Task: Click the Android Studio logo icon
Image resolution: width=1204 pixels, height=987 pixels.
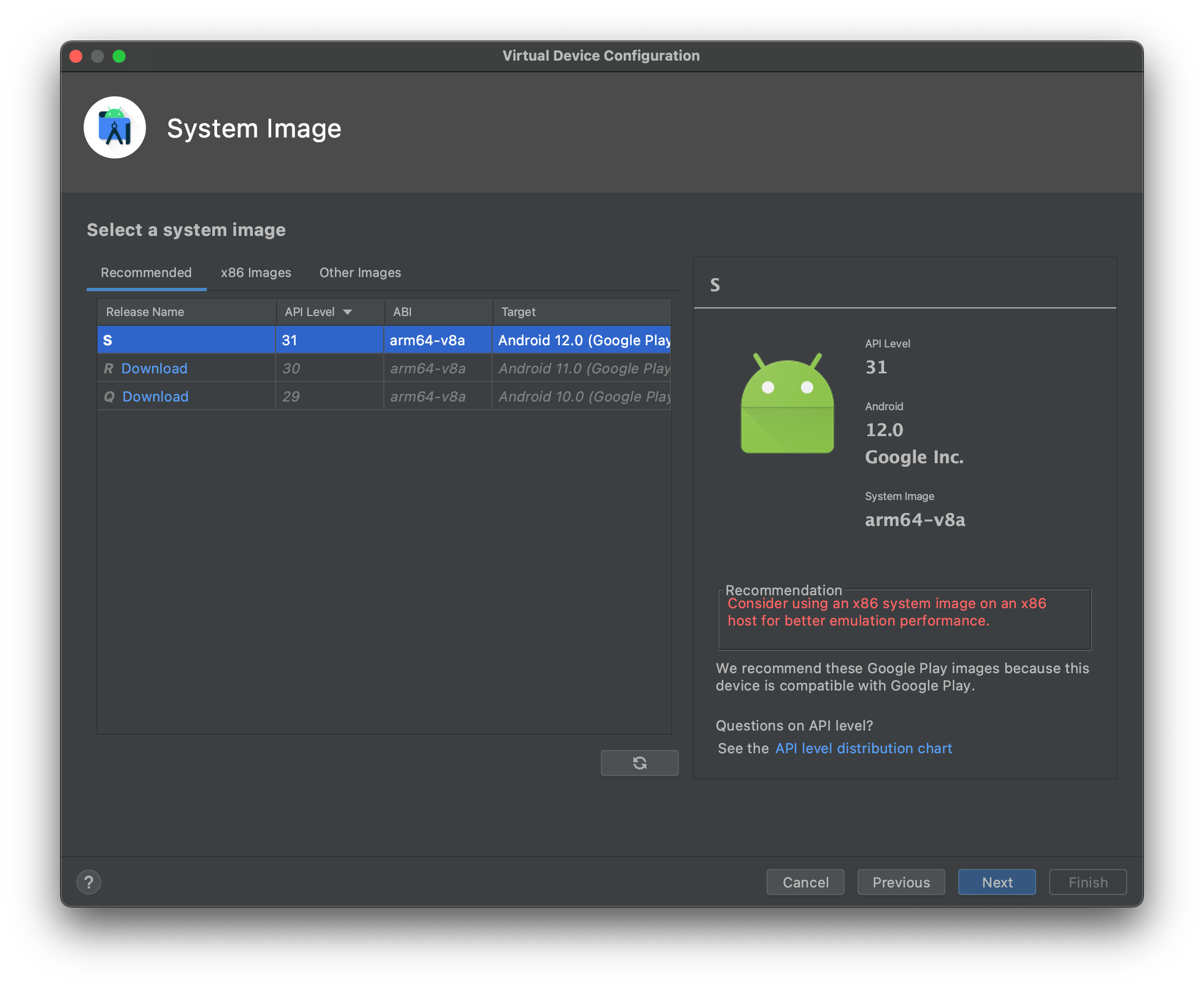Action: [115, 128]
